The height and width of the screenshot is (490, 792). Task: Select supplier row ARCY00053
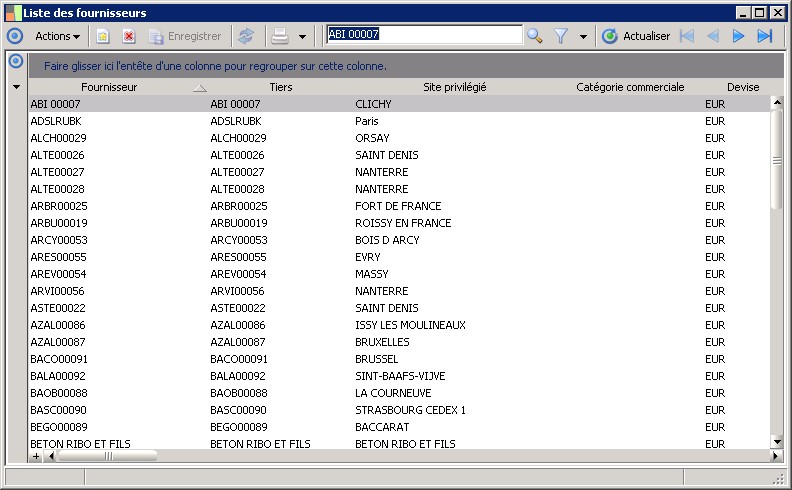click(x=400, y=240)
